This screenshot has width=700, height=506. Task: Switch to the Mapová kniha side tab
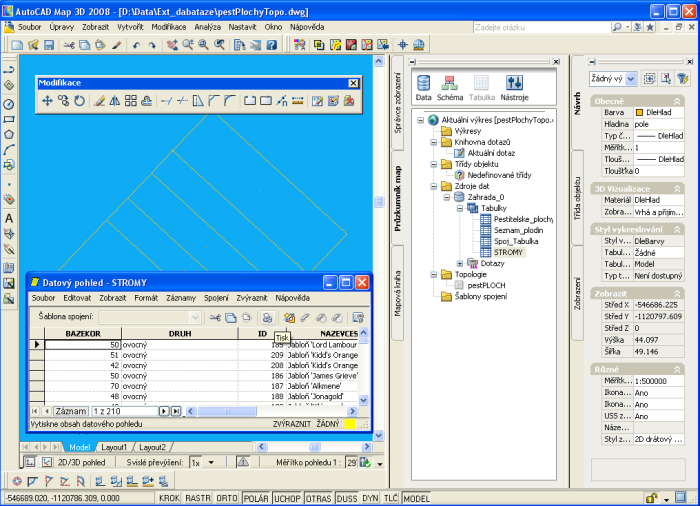398,293
